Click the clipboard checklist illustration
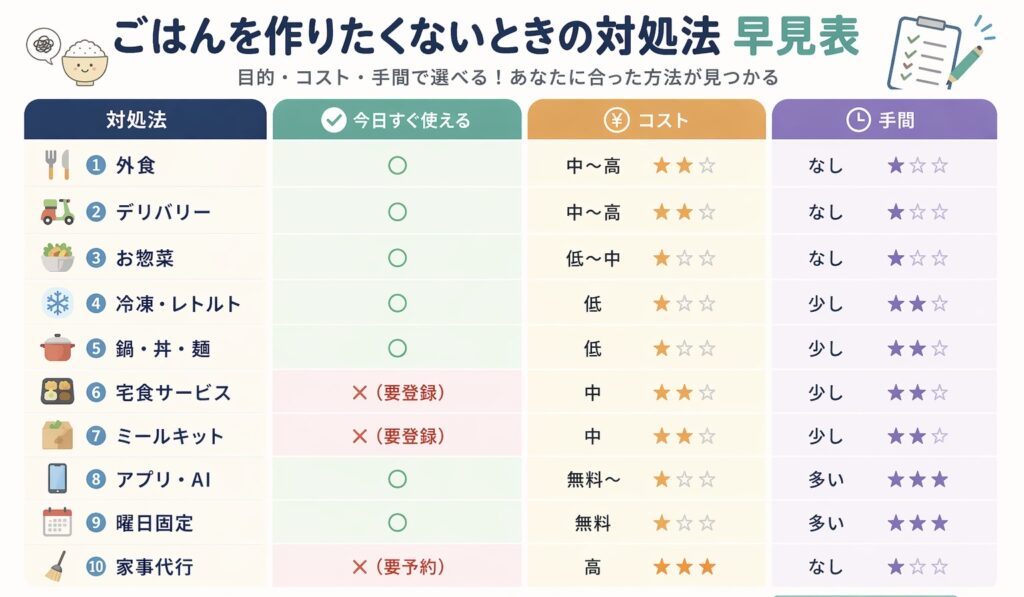This screenshot has width=1024, height=597. 939,51
